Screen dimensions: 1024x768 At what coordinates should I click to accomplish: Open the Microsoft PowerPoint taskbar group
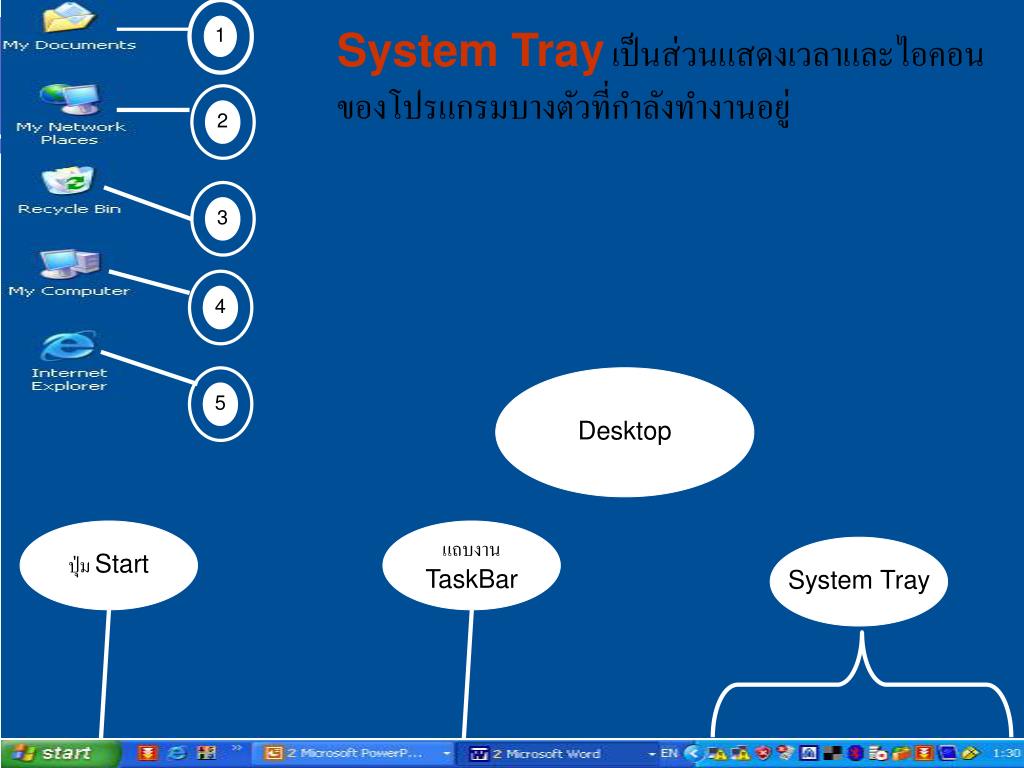pos(353,754)
